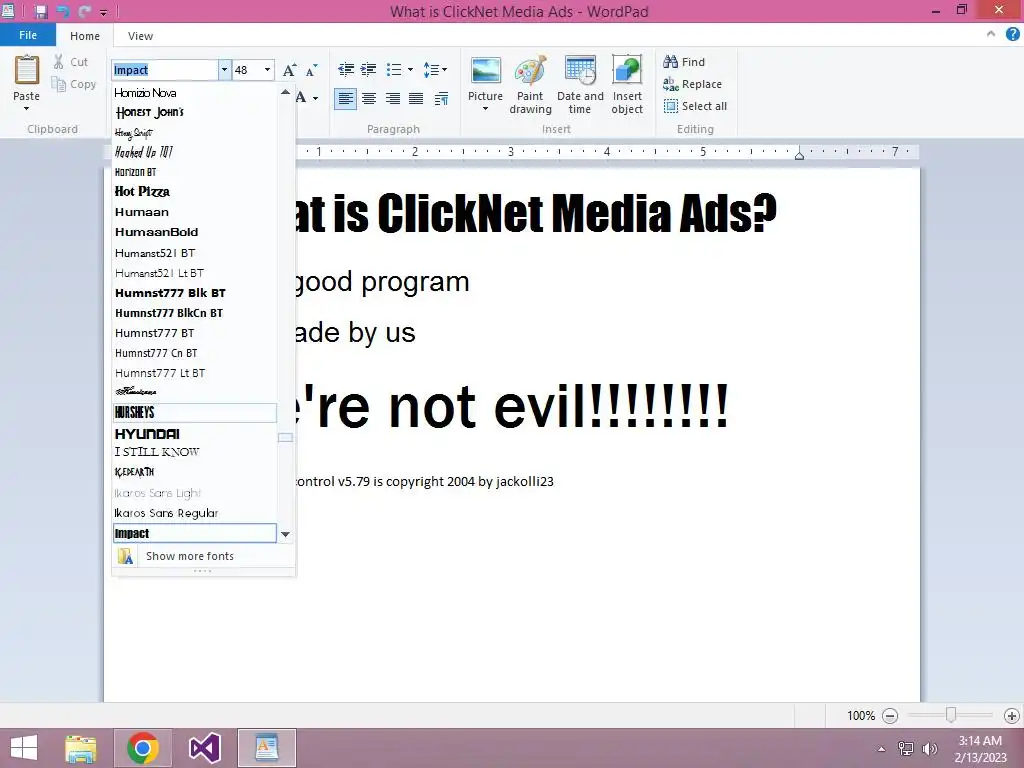Image resolution: width=1024 pixels, height=768 pixels.
Task: Redo the last undone action
Action: [85, 11]
